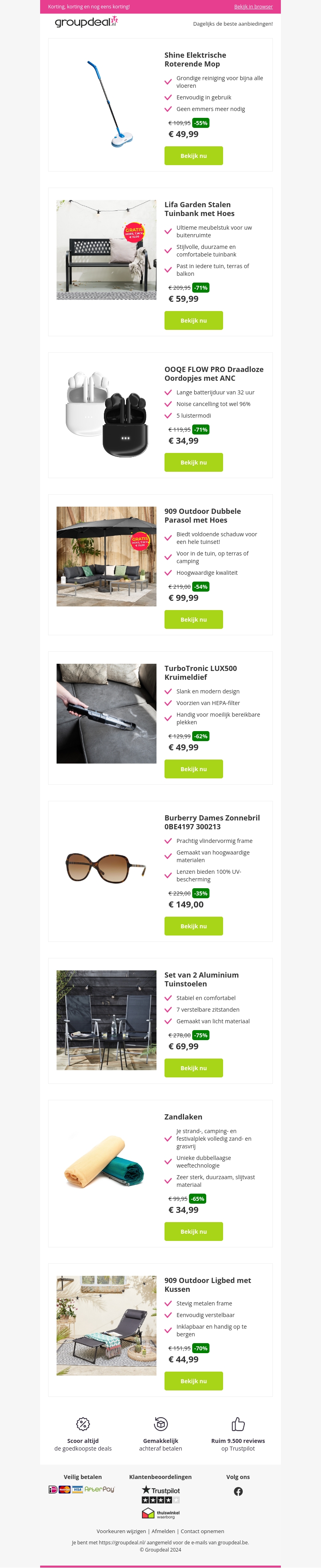Click the 'Afmelden' unsubscribe link
The image size is (321, 1568).
point(163,1531)
